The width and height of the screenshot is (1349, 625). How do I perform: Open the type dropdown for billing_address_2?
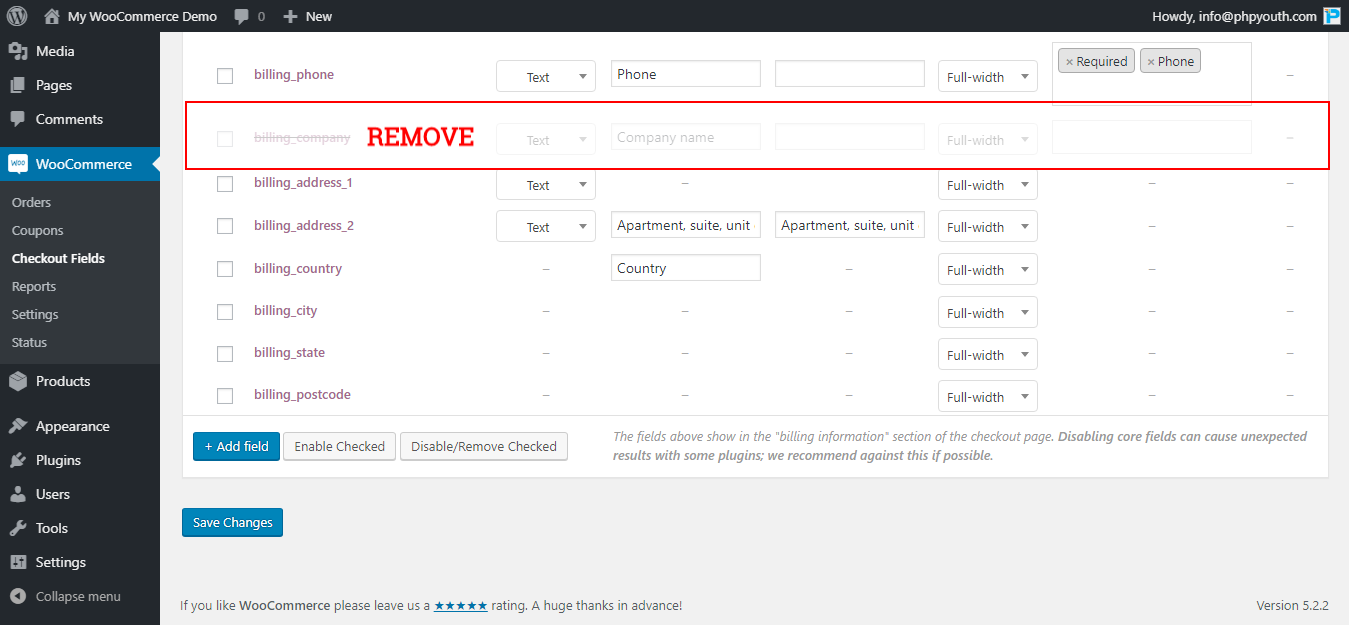coord(545,226)
